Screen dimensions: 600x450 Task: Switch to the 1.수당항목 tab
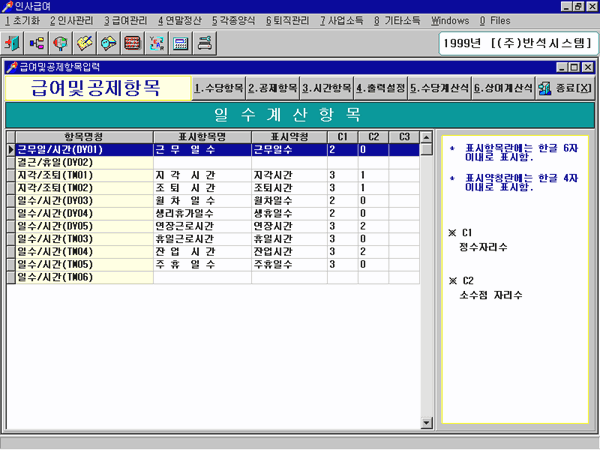[218, 88]
